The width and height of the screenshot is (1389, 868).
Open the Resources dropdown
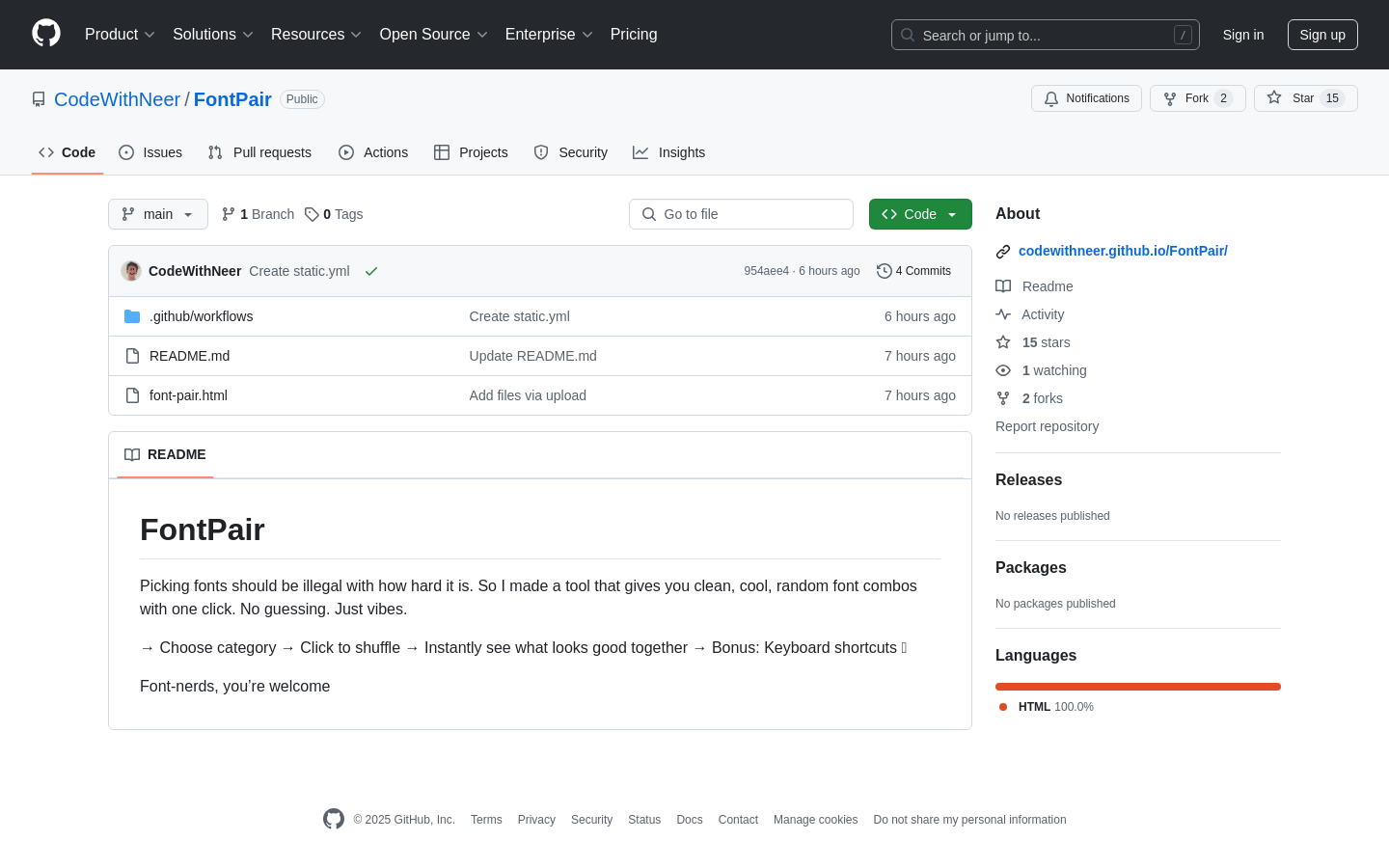click(x=316, y=35)
